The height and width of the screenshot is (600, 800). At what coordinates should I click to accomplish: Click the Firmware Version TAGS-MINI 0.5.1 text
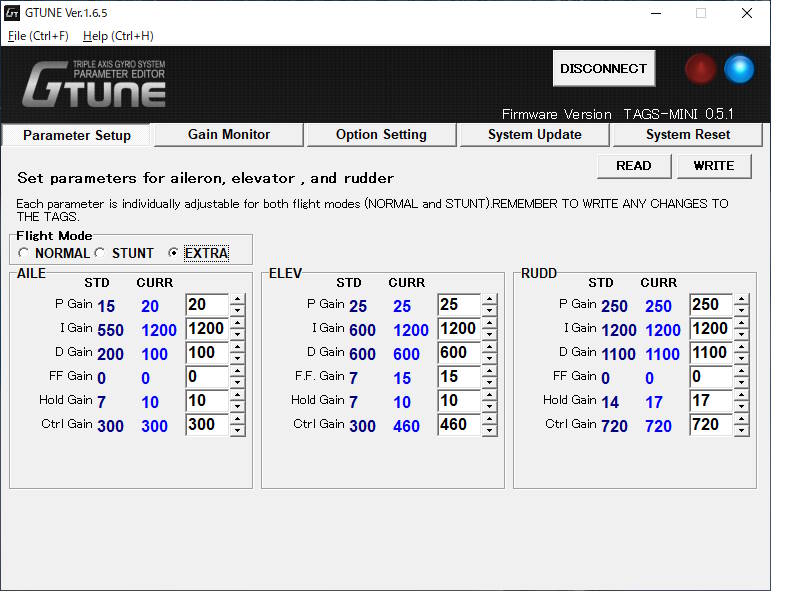(x=618, y=114)
